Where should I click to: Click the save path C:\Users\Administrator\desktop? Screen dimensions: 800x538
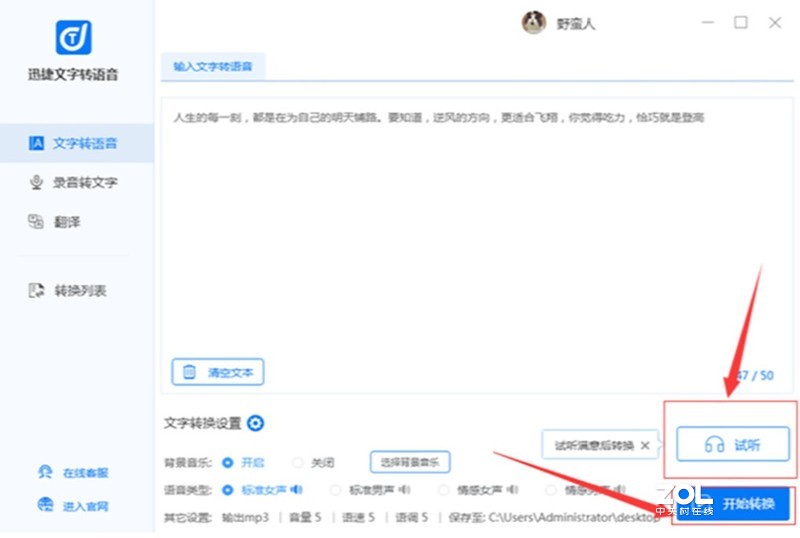pyautogui.click(x=574, y=518)
